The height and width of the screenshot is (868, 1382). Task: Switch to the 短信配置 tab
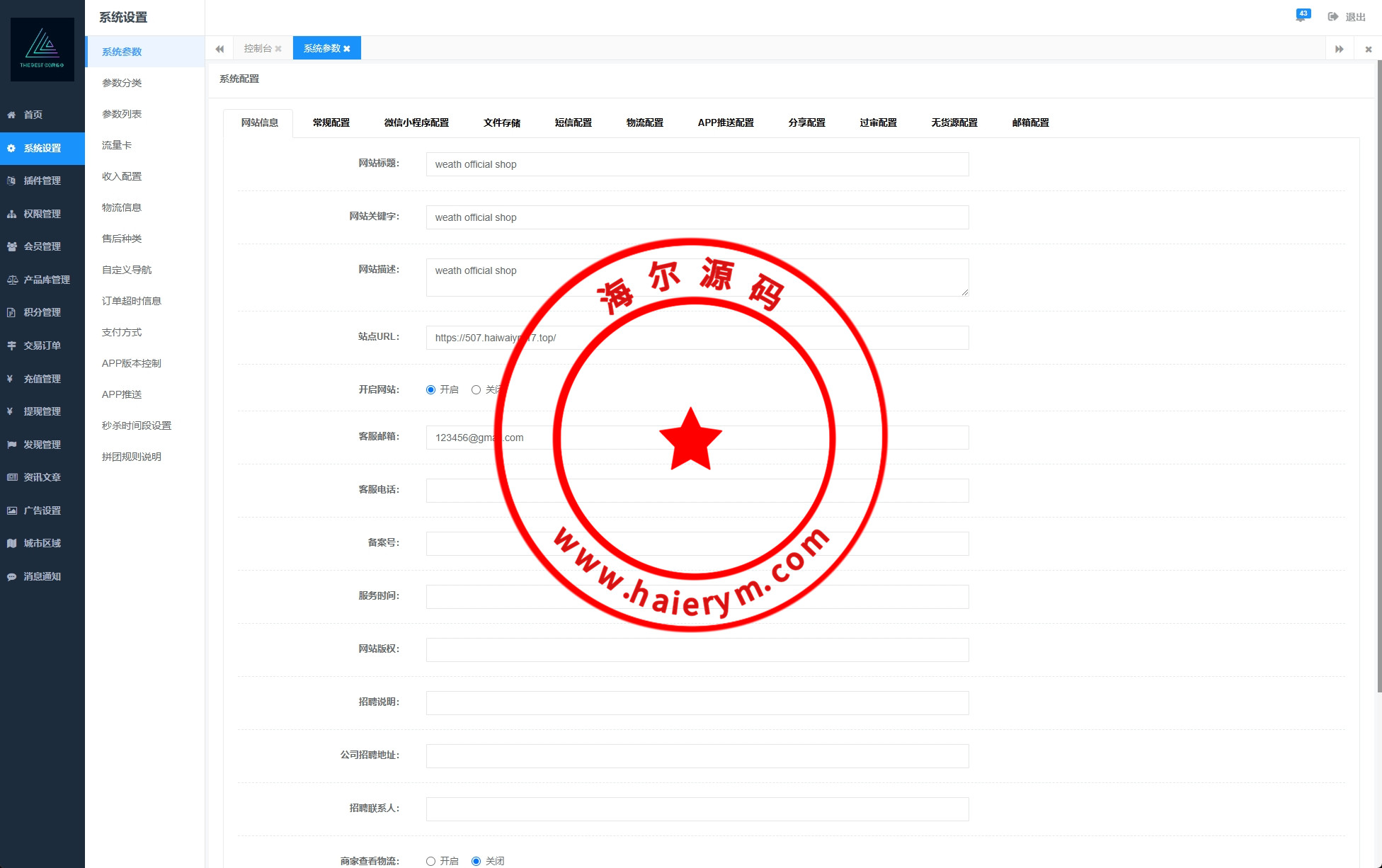573,122
